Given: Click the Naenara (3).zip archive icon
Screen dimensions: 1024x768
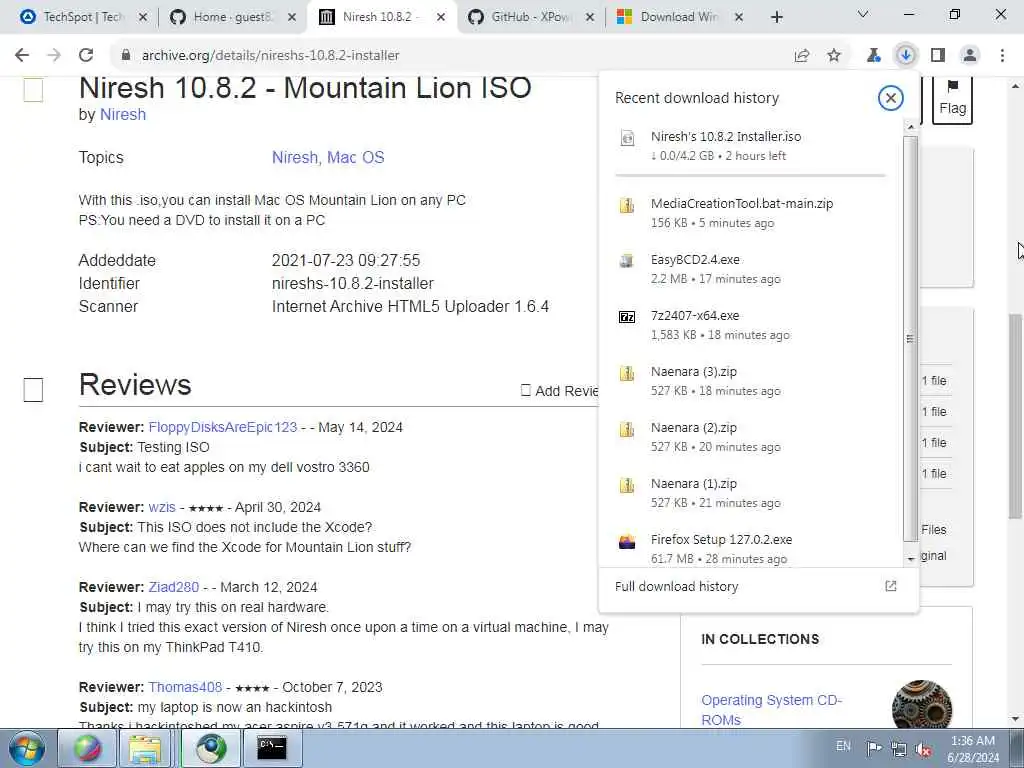Looking at the screenshot, I should [x=627, y=374].
